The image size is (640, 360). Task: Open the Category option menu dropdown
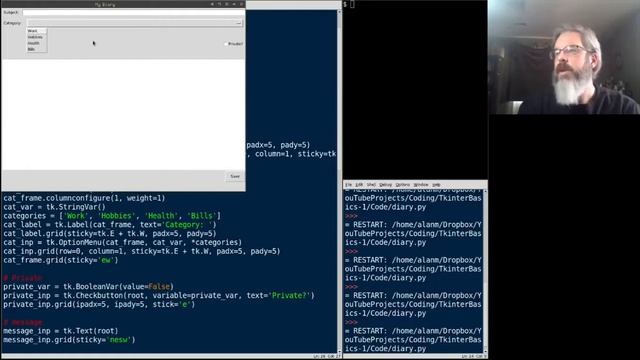click(135, 23)
